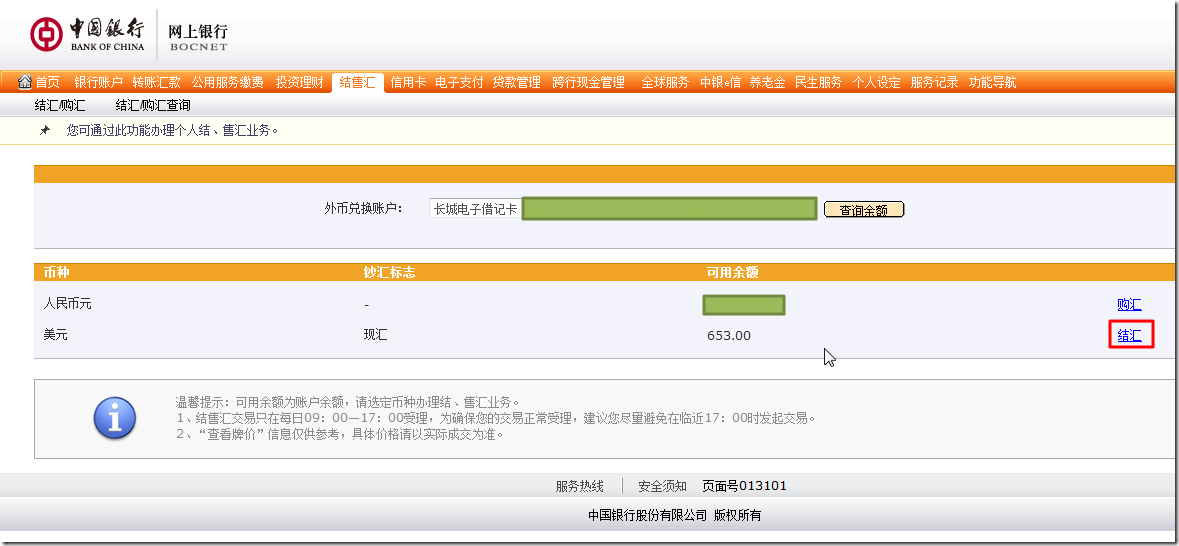This screenshot has height=546, width=1179.
Task: Select the 结汇/购汇查询 submenu item
Action: tap(153, 105)
